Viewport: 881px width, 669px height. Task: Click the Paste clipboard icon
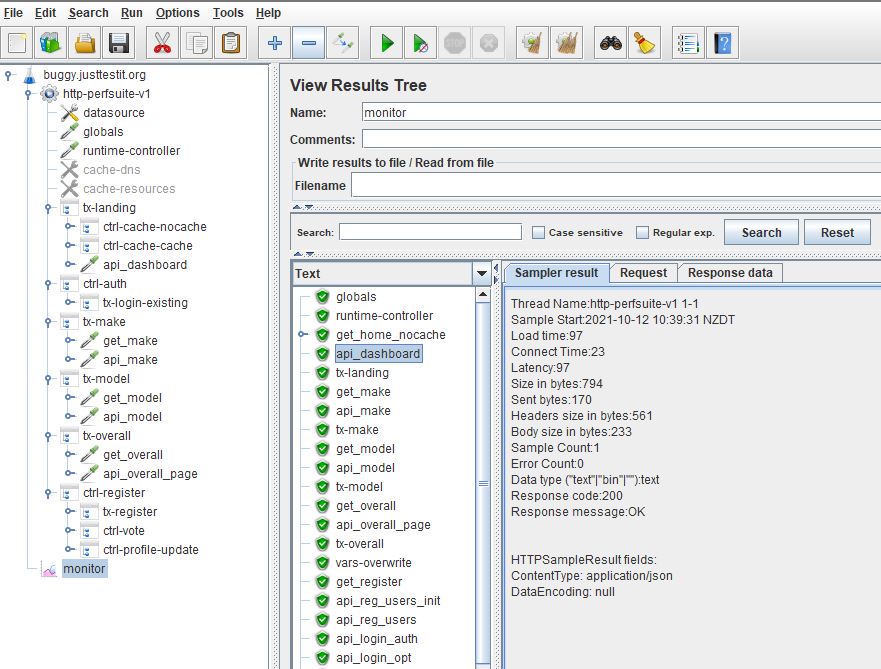point(231,43)
